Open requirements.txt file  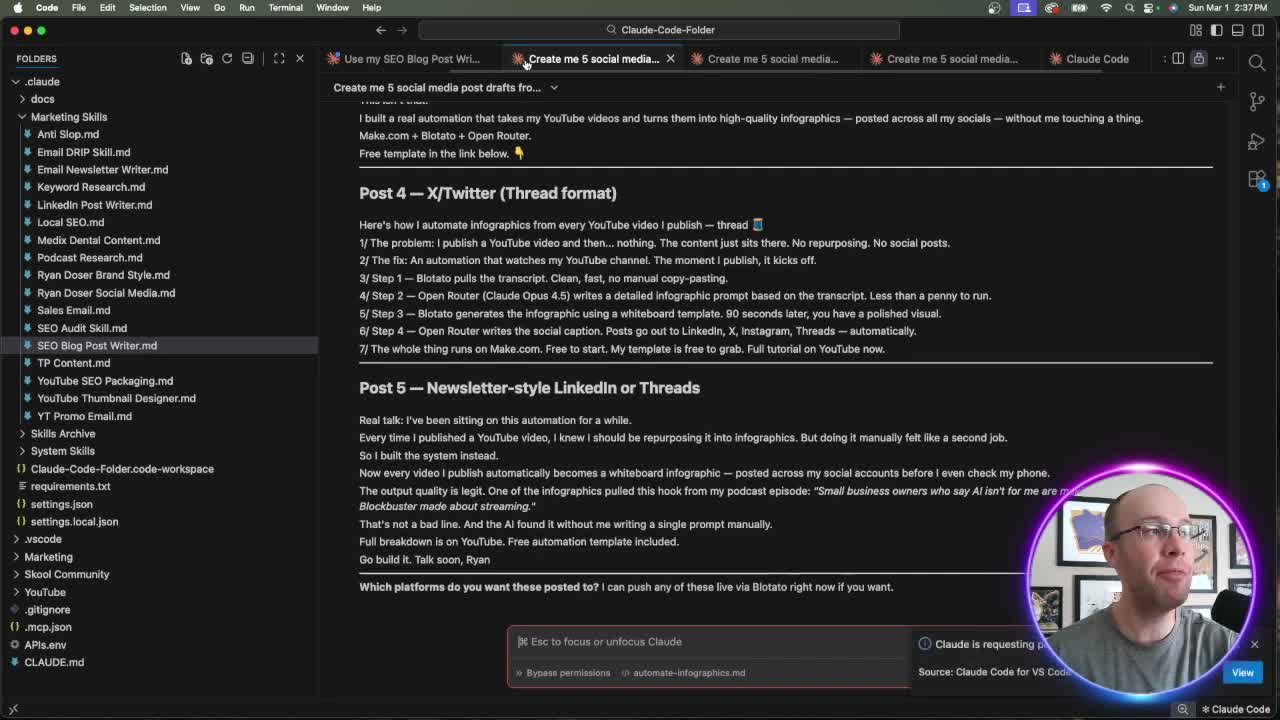[x=70, y=486]
